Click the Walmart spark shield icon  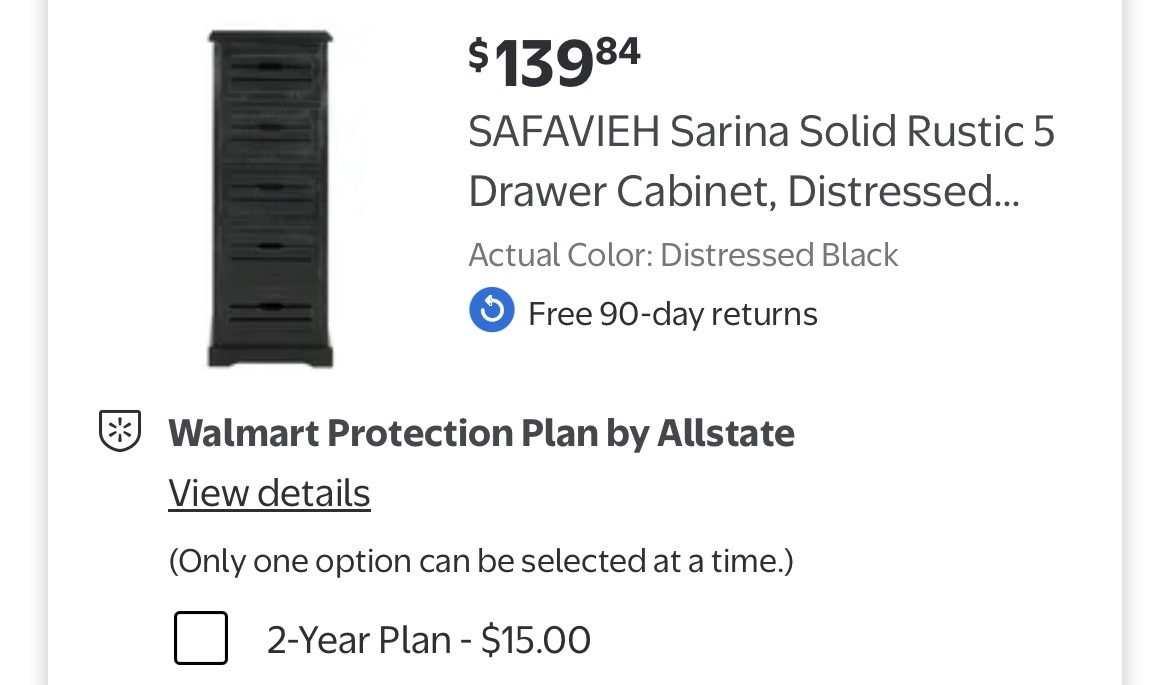pyautogui.click(x=120, y=432)
